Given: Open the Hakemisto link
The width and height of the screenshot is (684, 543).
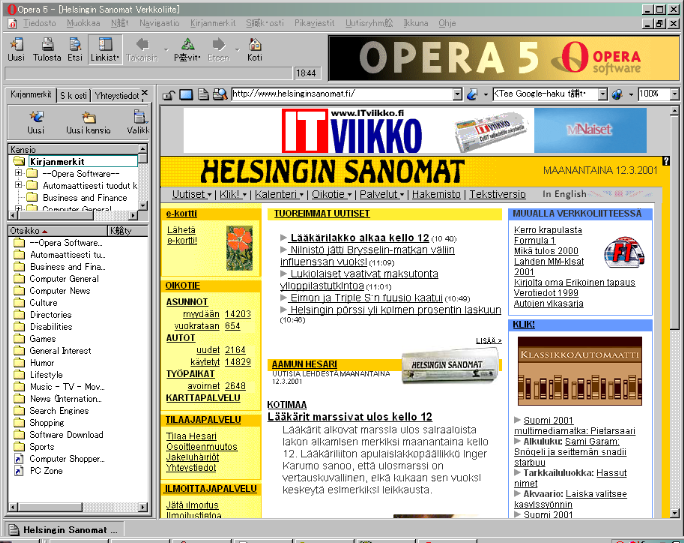Looking at the screenshot, I should 436,195.
